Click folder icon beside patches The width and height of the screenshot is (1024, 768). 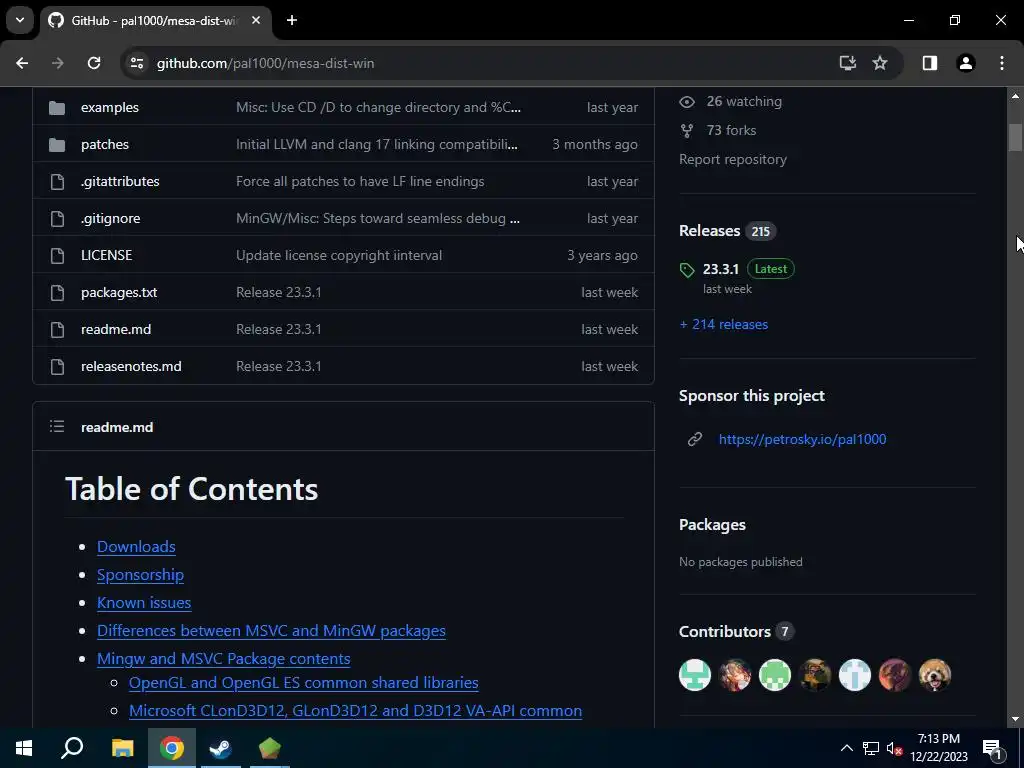coord(57,144)
